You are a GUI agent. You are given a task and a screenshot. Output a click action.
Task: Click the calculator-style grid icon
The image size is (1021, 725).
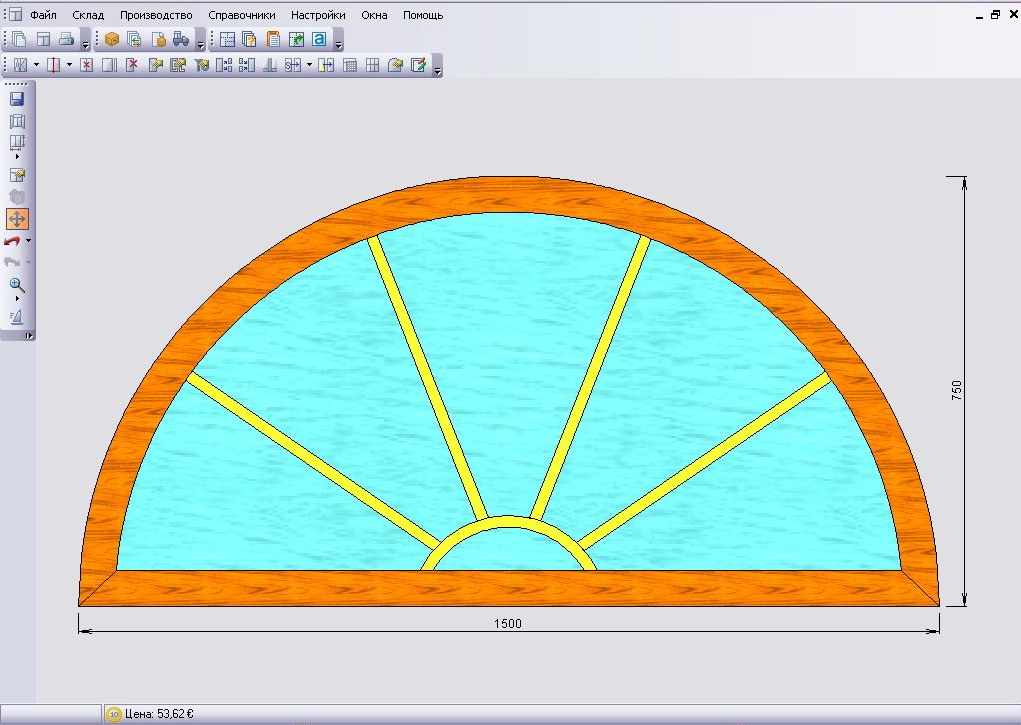pos(350,65)
